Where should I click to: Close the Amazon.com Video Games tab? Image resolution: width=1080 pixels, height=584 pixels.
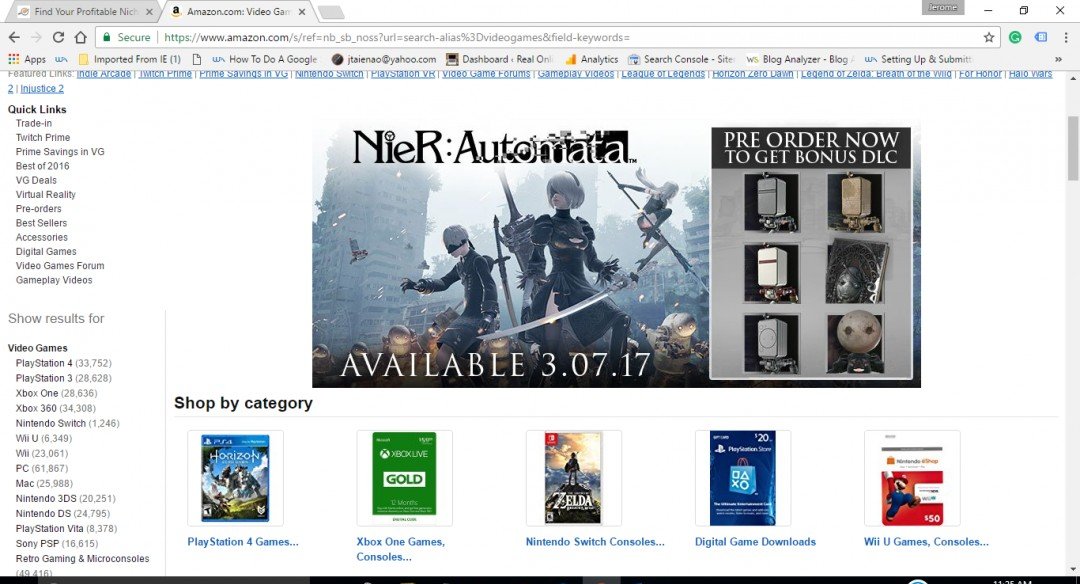click(302, 12)
